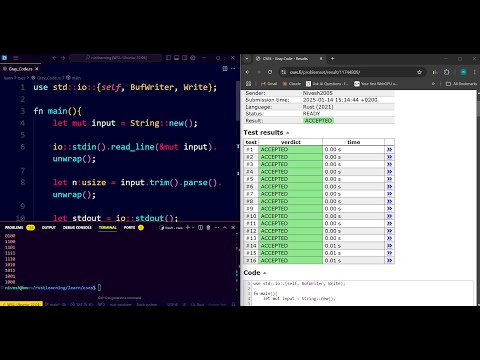Split the editor to the right
The image size is (480, 360).
[x=225, y=69]
